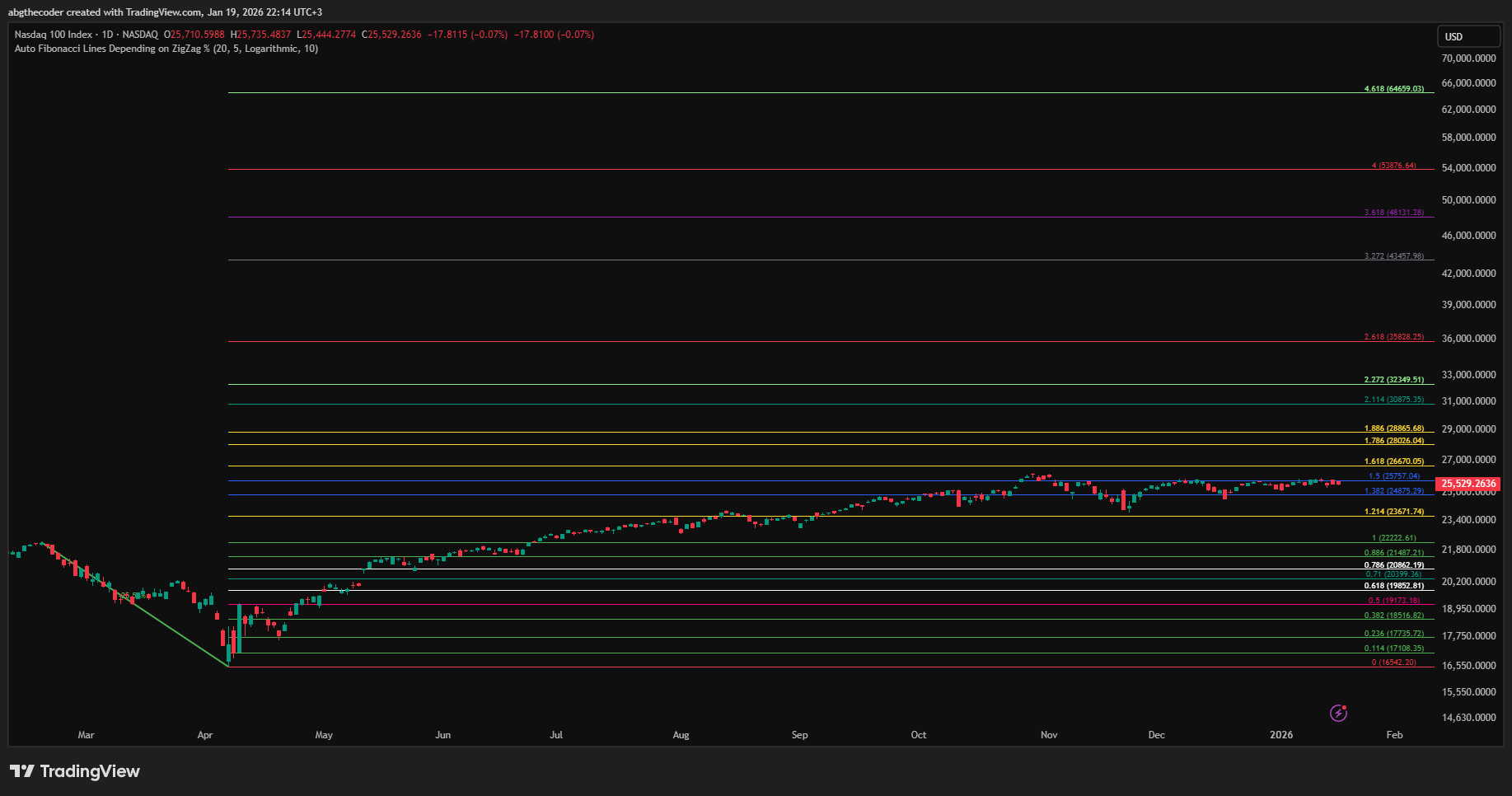Click the 1.886 (28865.68) Fibonacci label

[1393, 428]
